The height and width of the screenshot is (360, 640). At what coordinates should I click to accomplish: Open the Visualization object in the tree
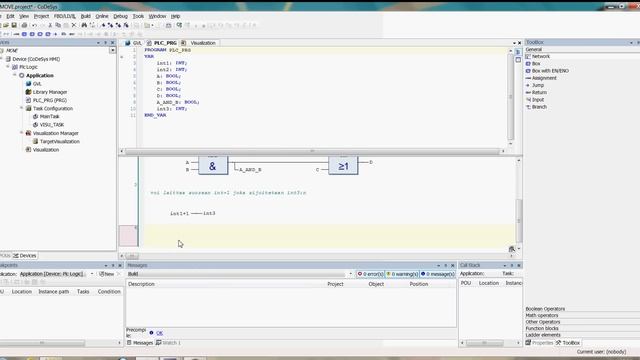tap(46, 150)
